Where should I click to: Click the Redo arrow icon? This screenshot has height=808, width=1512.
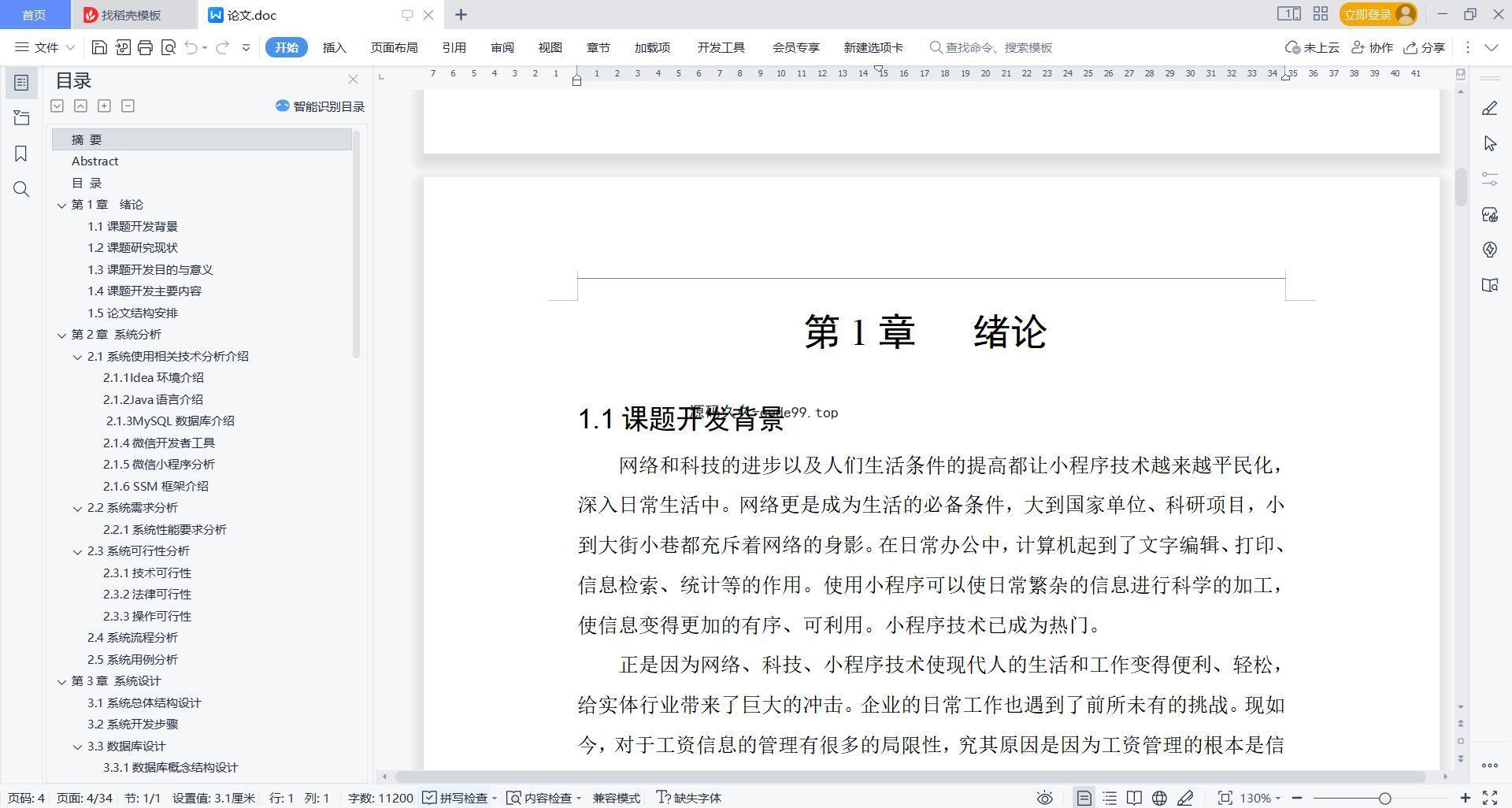(222, 47)
